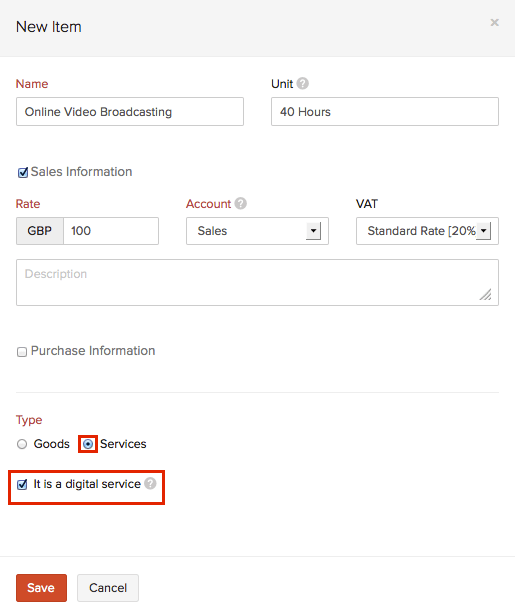Click into the Description text area
Viewport: 515px width, 615px height.
click(257, 282)
